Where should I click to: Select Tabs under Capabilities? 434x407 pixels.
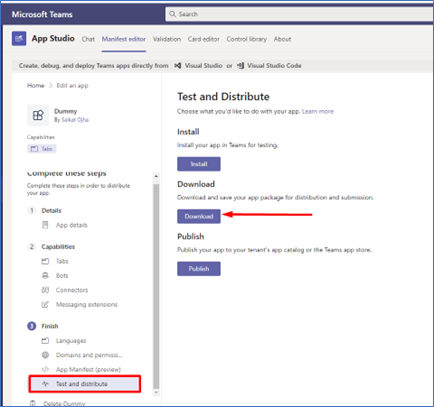tap(62, 261)
